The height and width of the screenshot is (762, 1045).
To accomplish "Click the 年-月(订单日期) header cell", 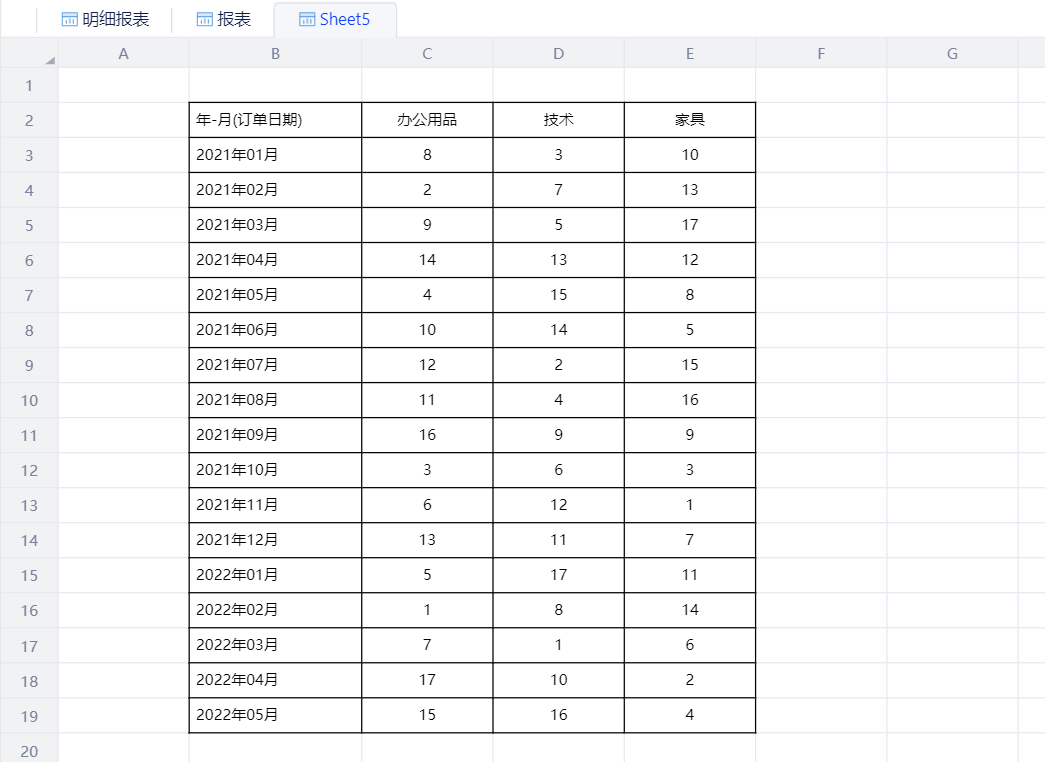I will click(275, 120).
